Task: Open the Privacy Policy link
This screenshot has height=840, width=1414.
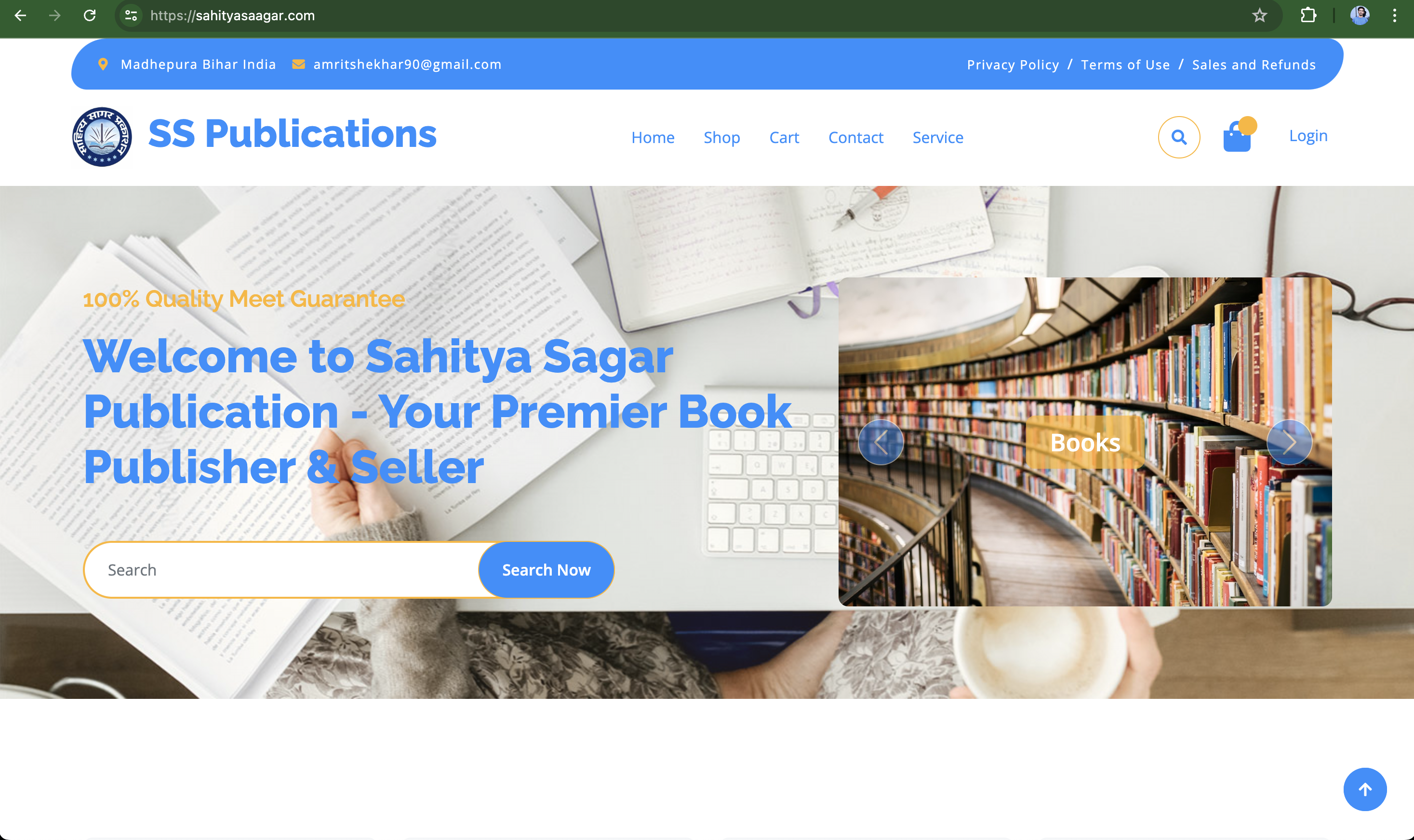Action: point(1013,65)
